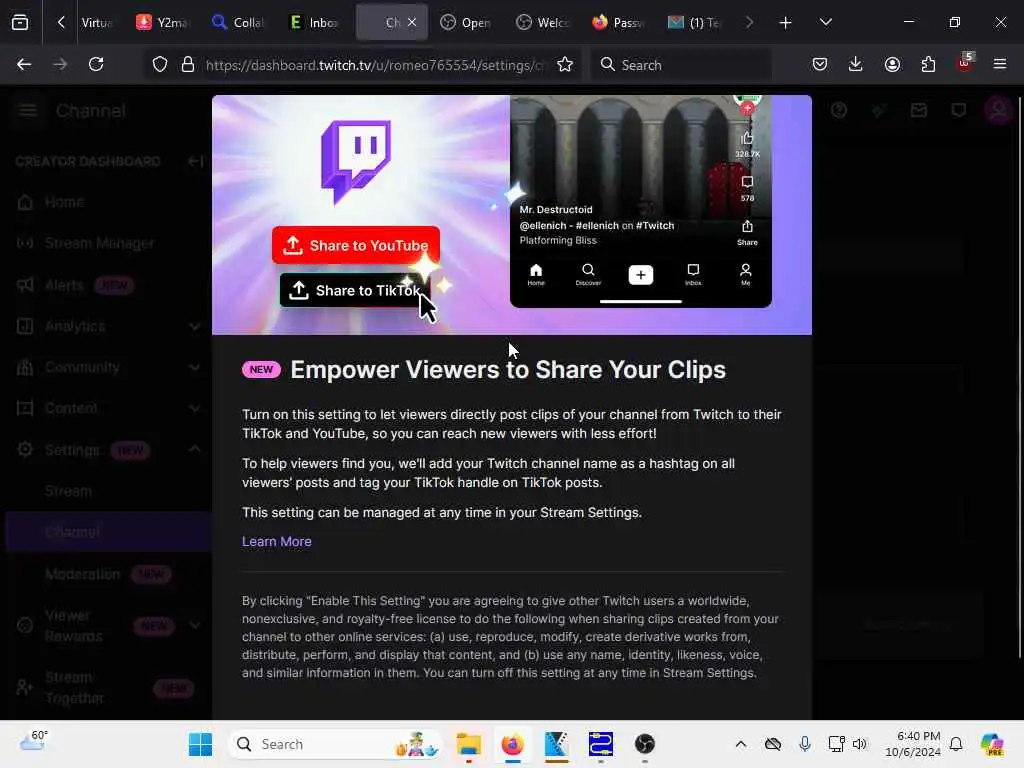Switch to the Open tab
The image size is (1024, 768).
click(x=465, y=22)
